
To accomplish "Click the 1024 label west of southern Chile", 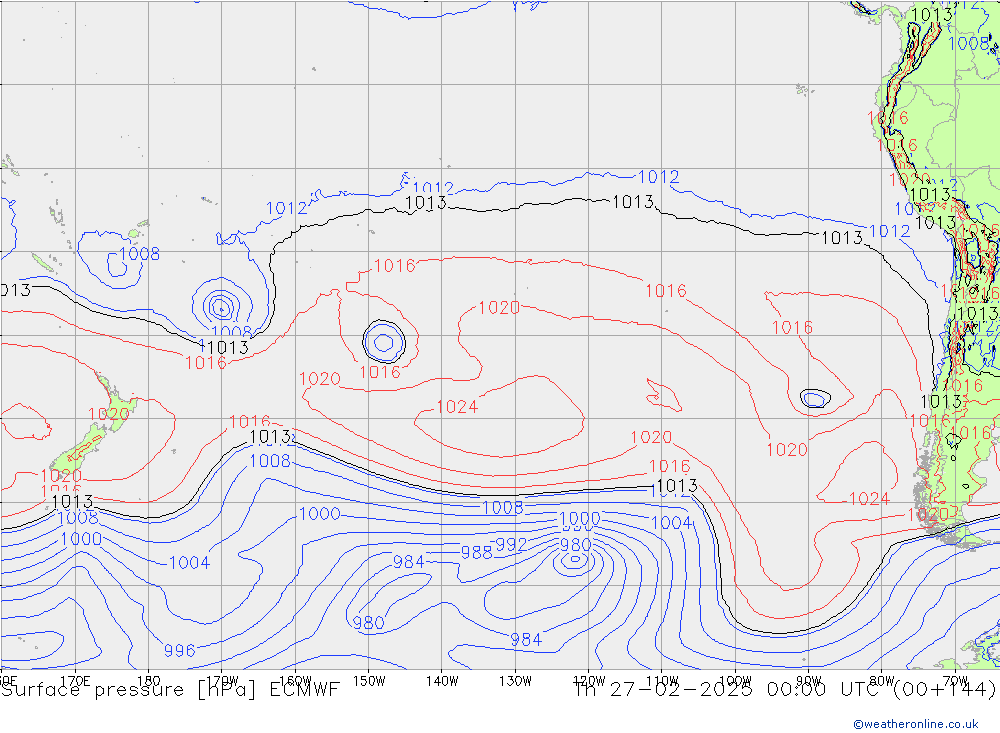I will coord(869,499).
